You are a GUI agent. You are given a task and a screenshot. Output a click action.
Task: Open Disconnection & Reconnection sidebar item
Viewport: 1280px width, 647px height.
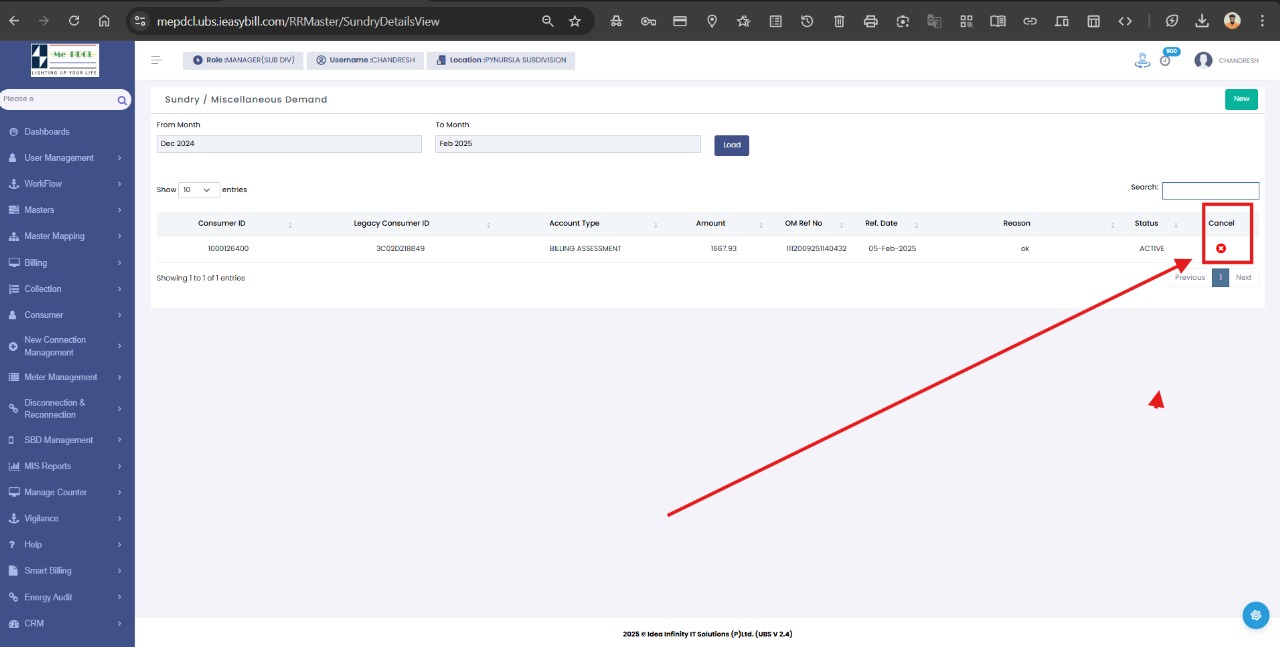point(67,409)
